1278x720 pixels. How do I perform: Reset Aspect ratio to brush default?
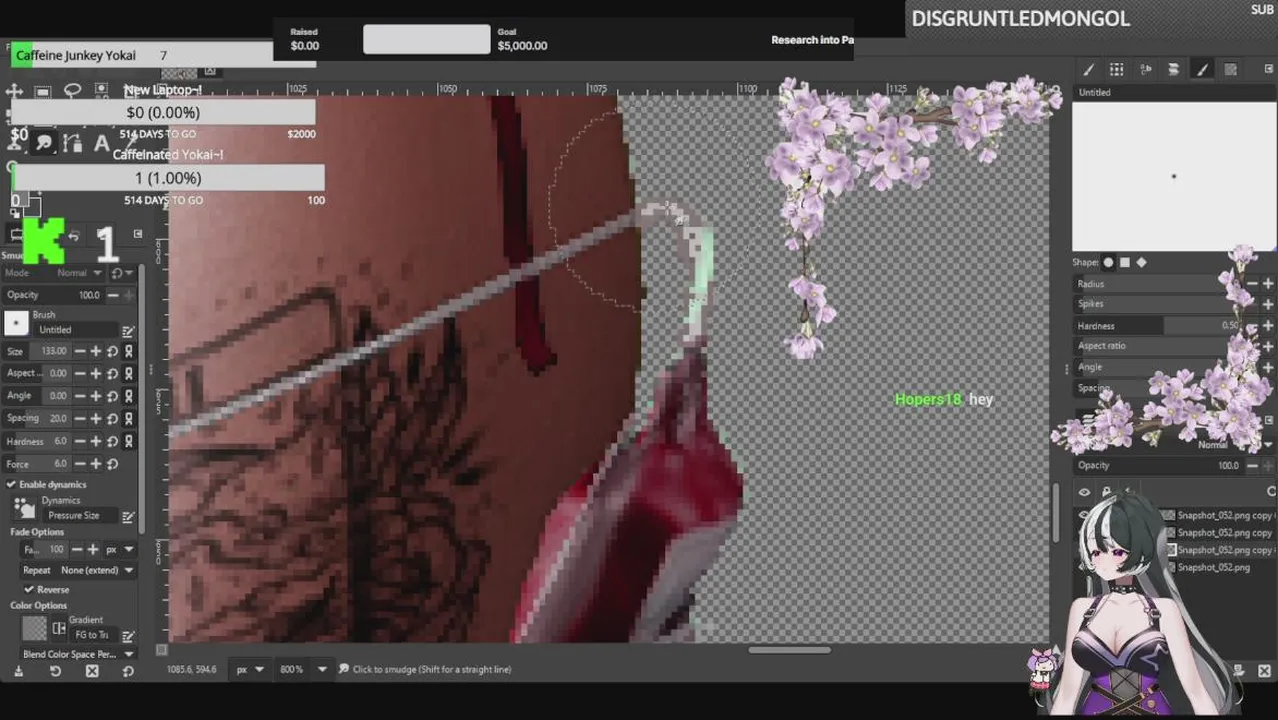(x=112, y=373)
